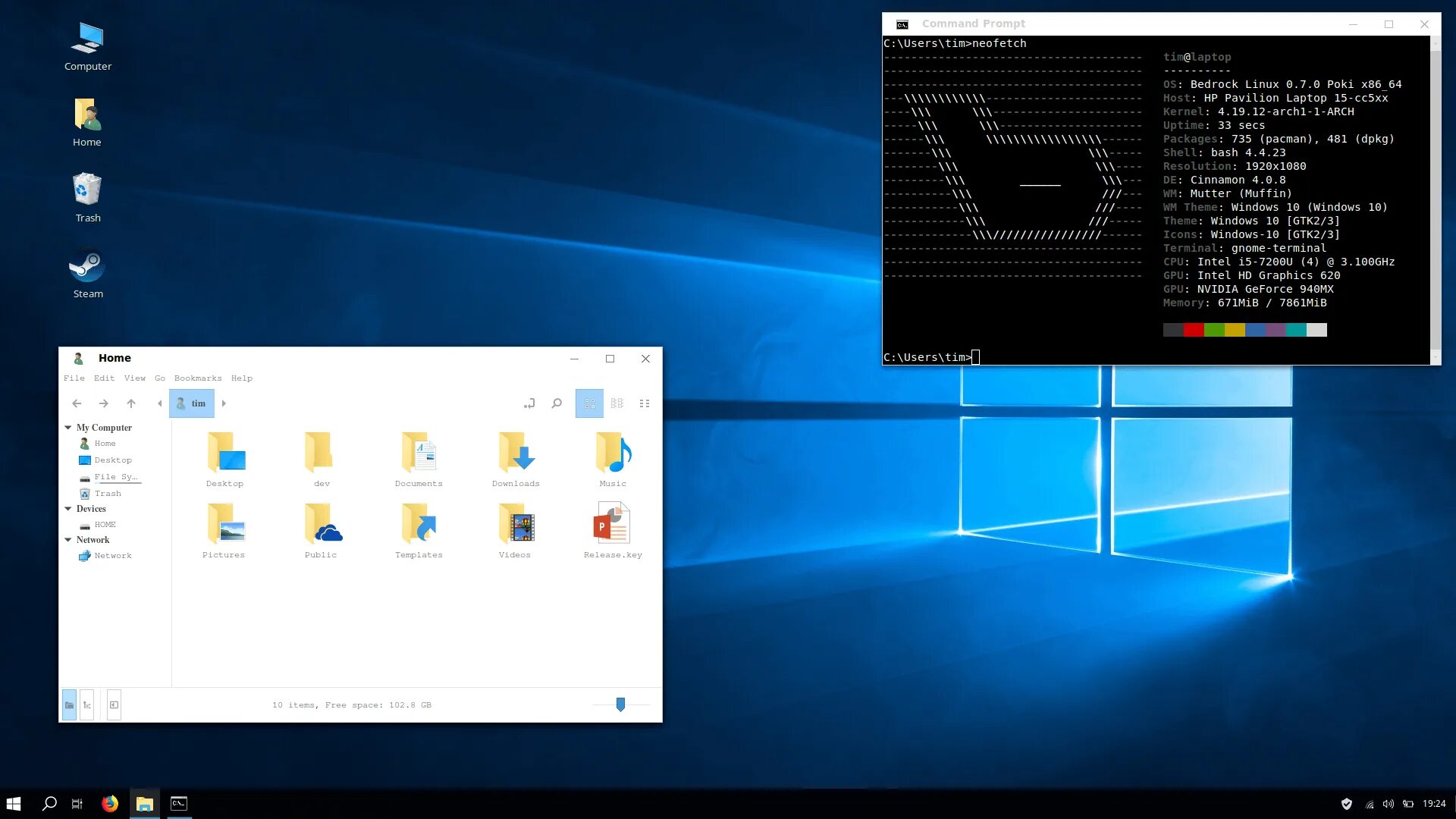Collapse the Network sidebar section

(68, 540)
